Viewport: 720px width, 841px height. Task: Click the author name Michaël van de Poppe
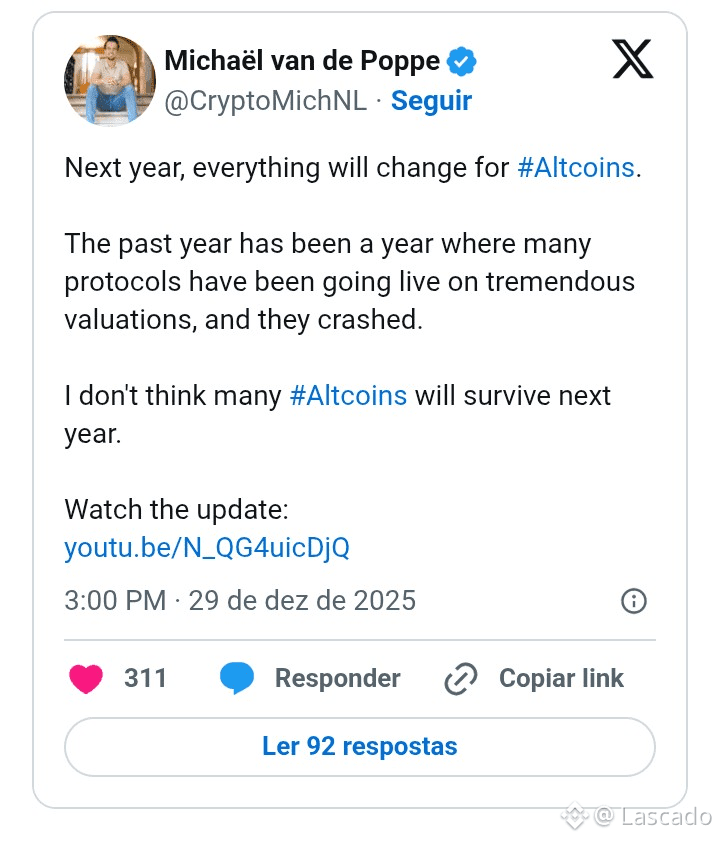pyautogui.click(x=302, y=61)
